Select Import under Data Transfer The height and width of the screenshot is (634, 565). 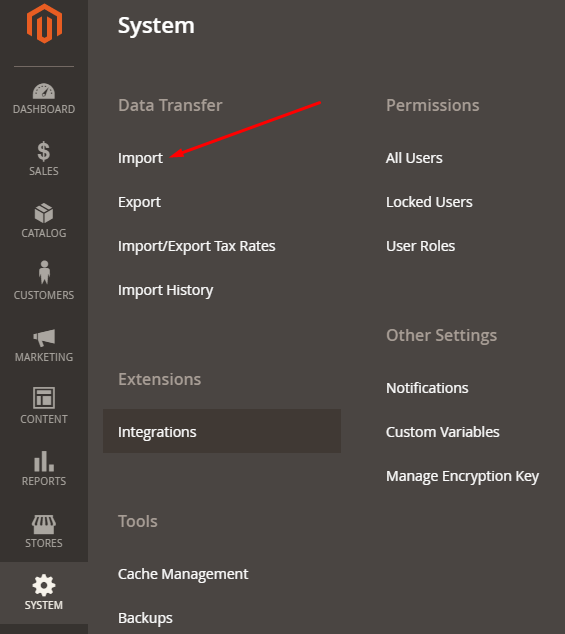pos(140,158)
